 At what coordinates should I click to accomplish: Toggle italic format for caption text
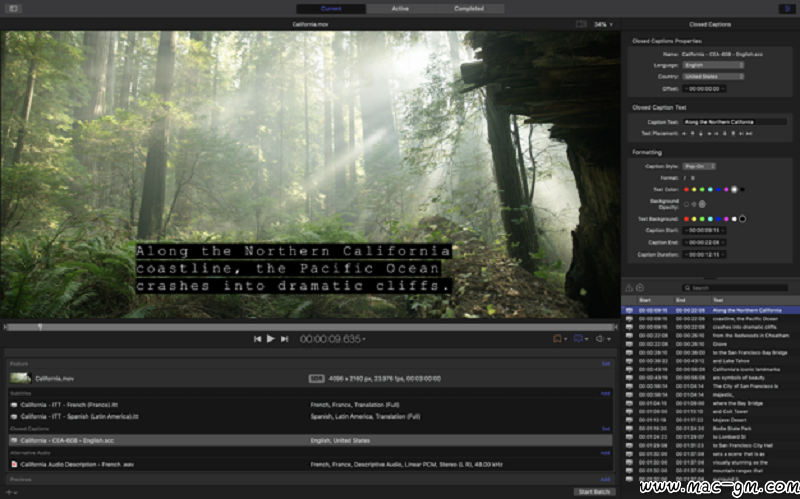tap(685, 178)
